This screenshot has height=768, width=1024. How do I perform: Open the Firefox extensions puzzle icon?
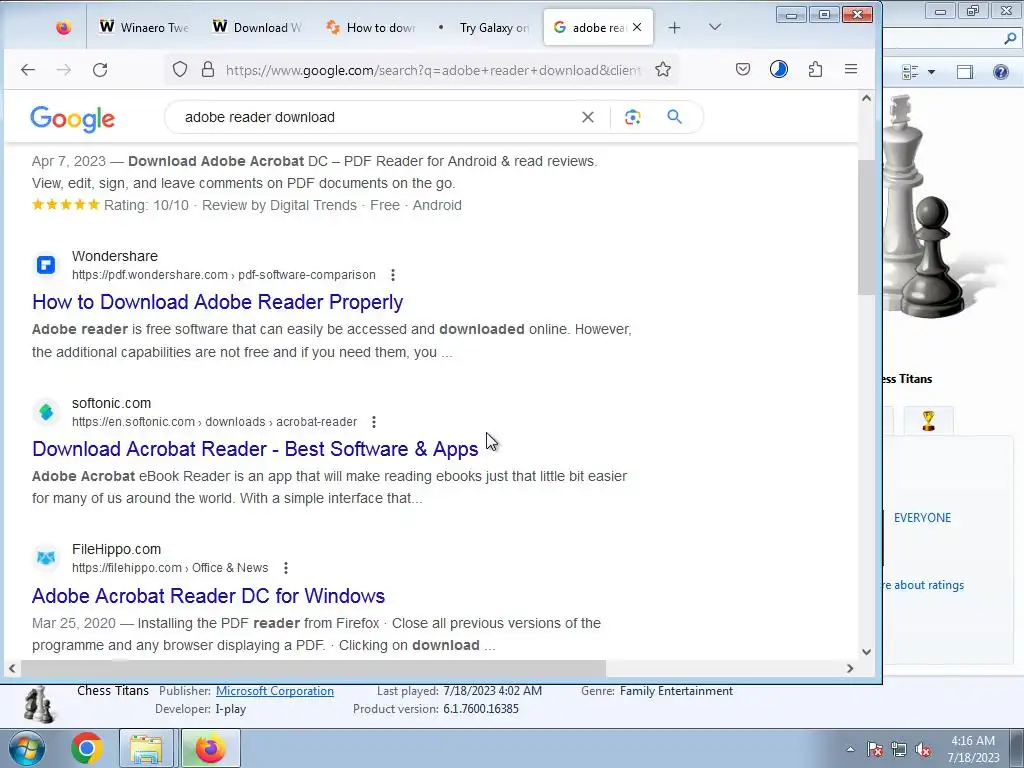(815, 69)
